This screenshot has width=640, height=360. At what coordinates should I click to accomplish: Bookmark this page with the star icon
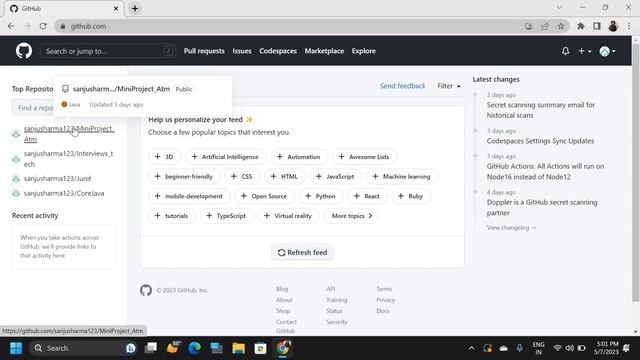[561, 26]
